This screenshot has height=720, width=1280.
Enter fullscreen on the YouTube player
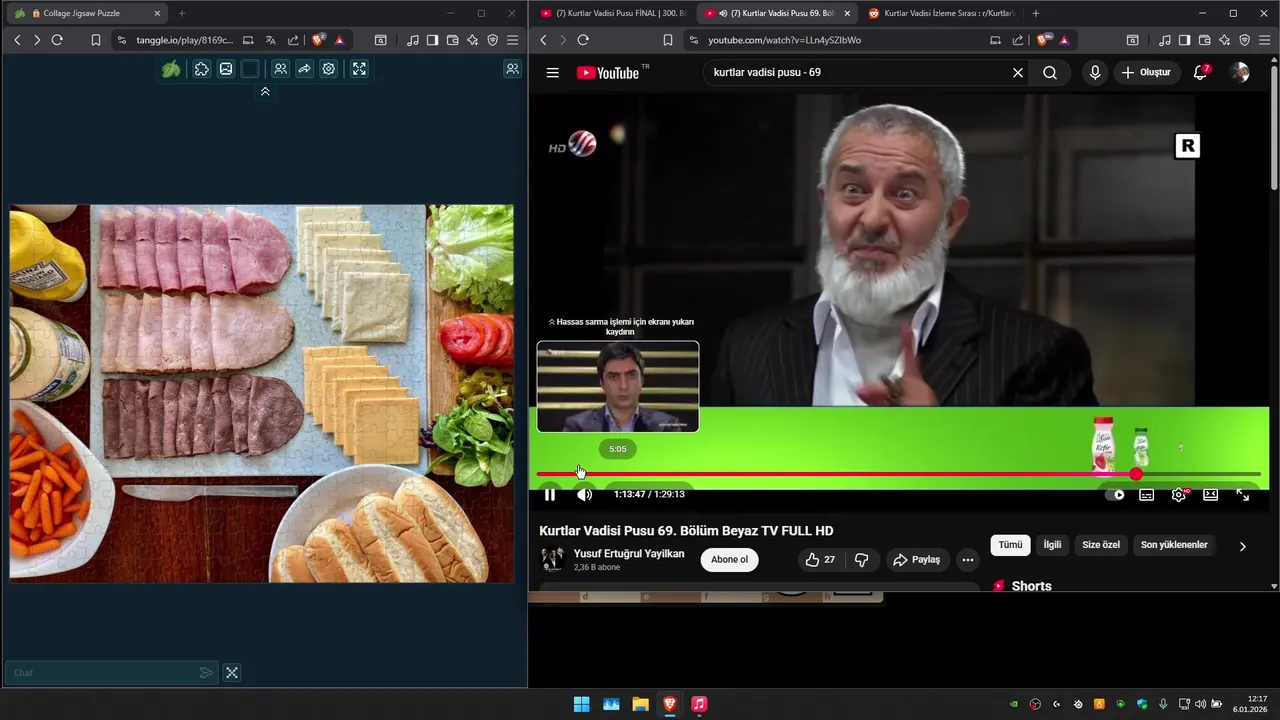point(1242,494)
